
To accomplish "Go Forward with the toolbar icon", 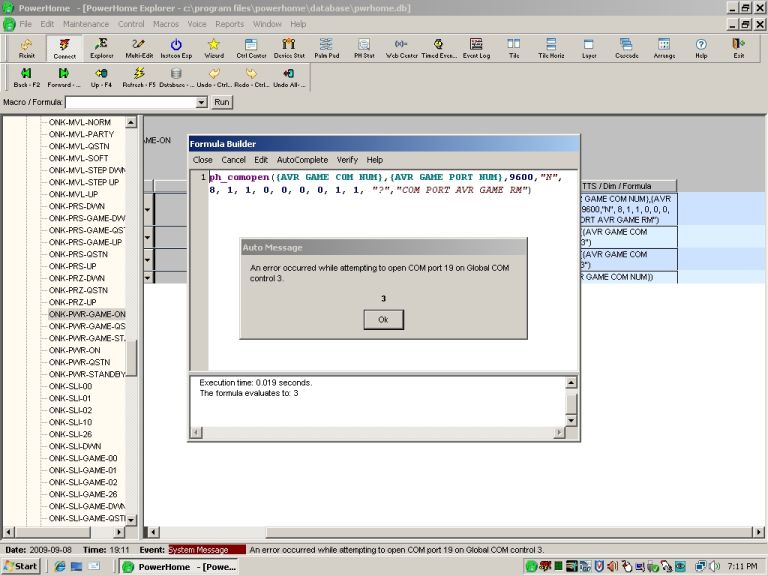I will pos(64,77).
